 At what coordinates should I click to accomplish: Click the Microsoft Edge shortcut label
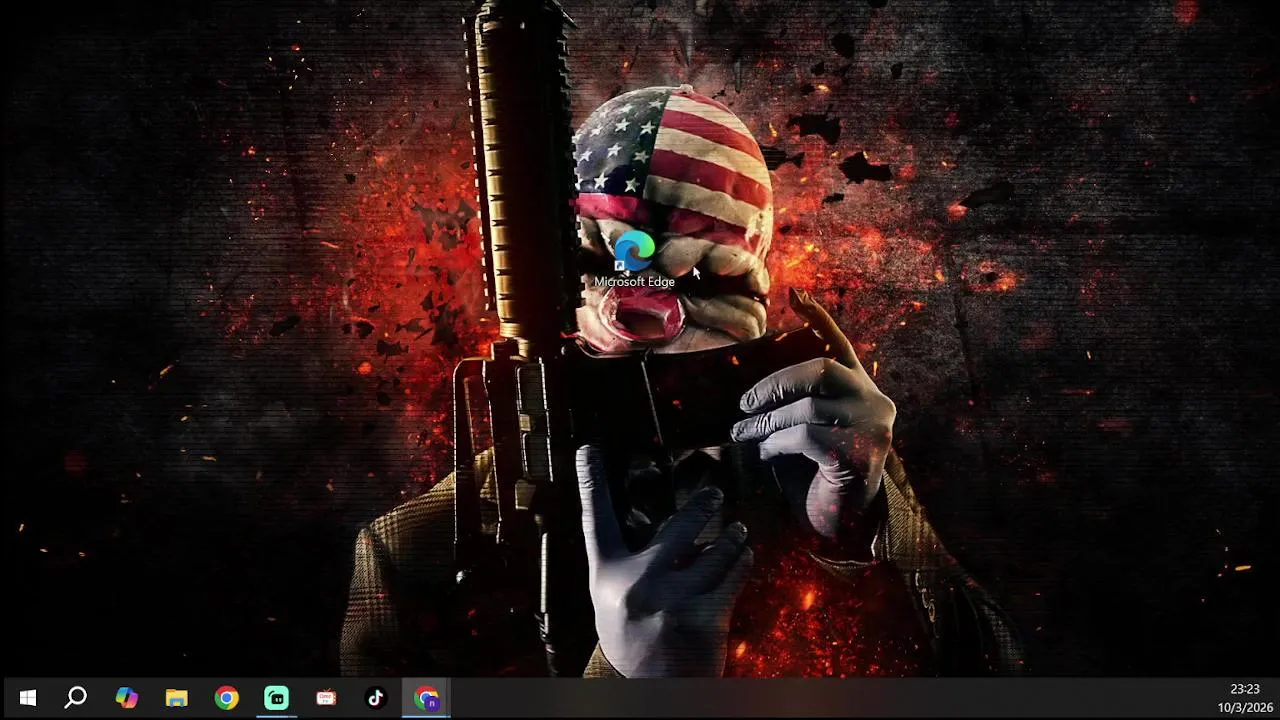[x=634, y=282]
